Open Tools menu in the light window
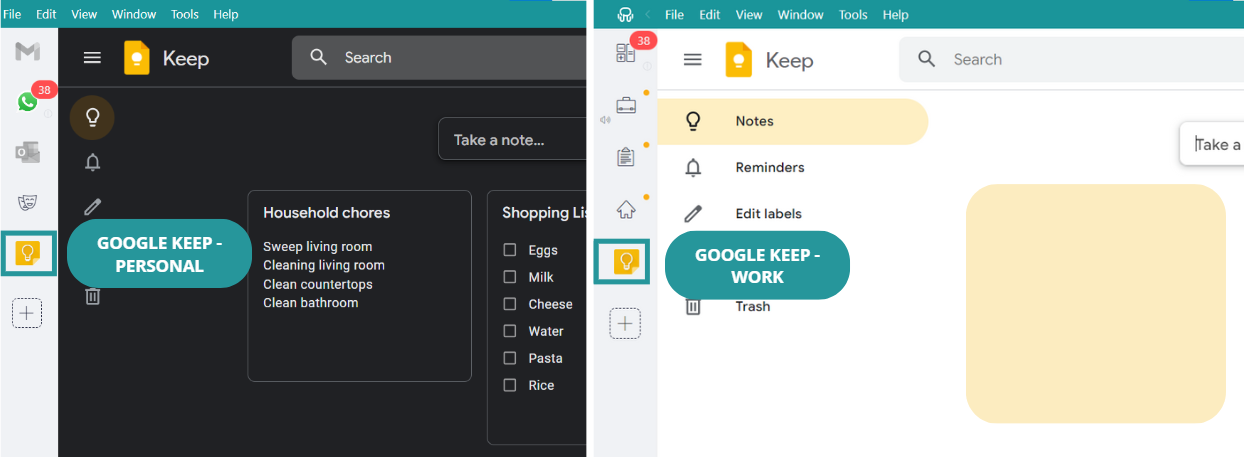Screen dimensions: 1244x457 tap(853, 14)
